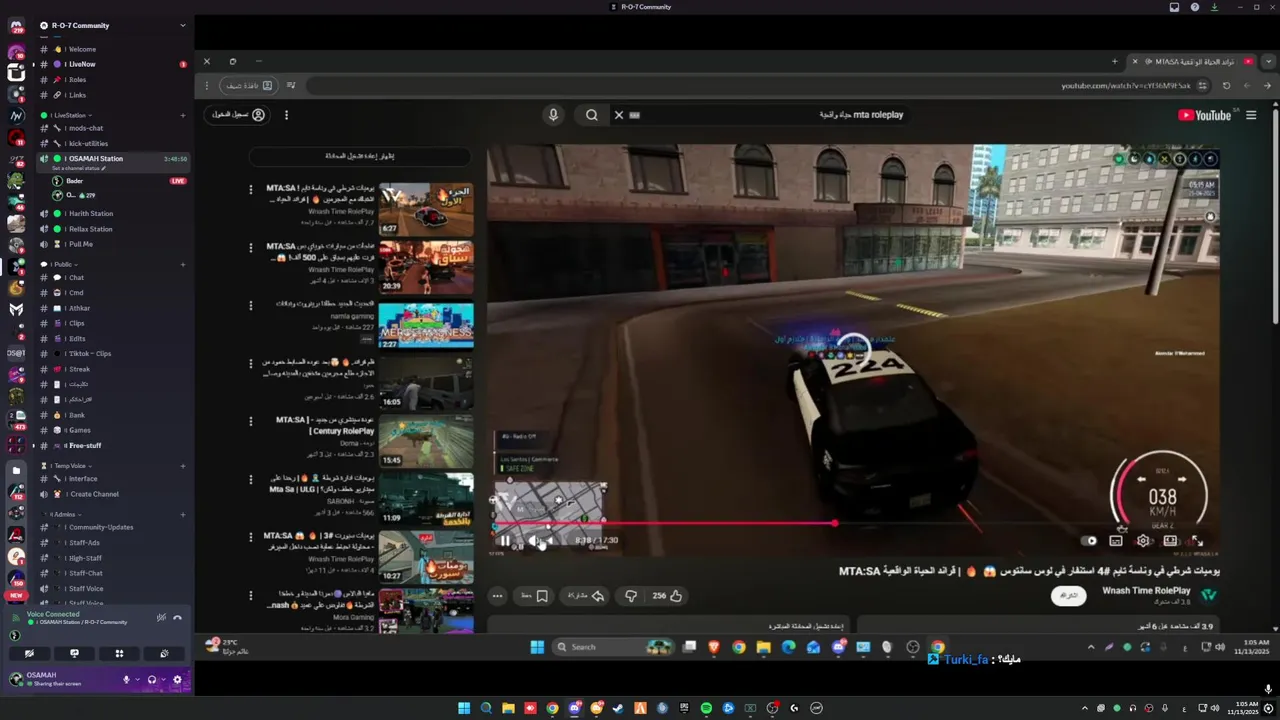Toggle YouTube autoplay switch
Image resolution: width=1280 pixels, height=720 pixels.
(1090, 541)
